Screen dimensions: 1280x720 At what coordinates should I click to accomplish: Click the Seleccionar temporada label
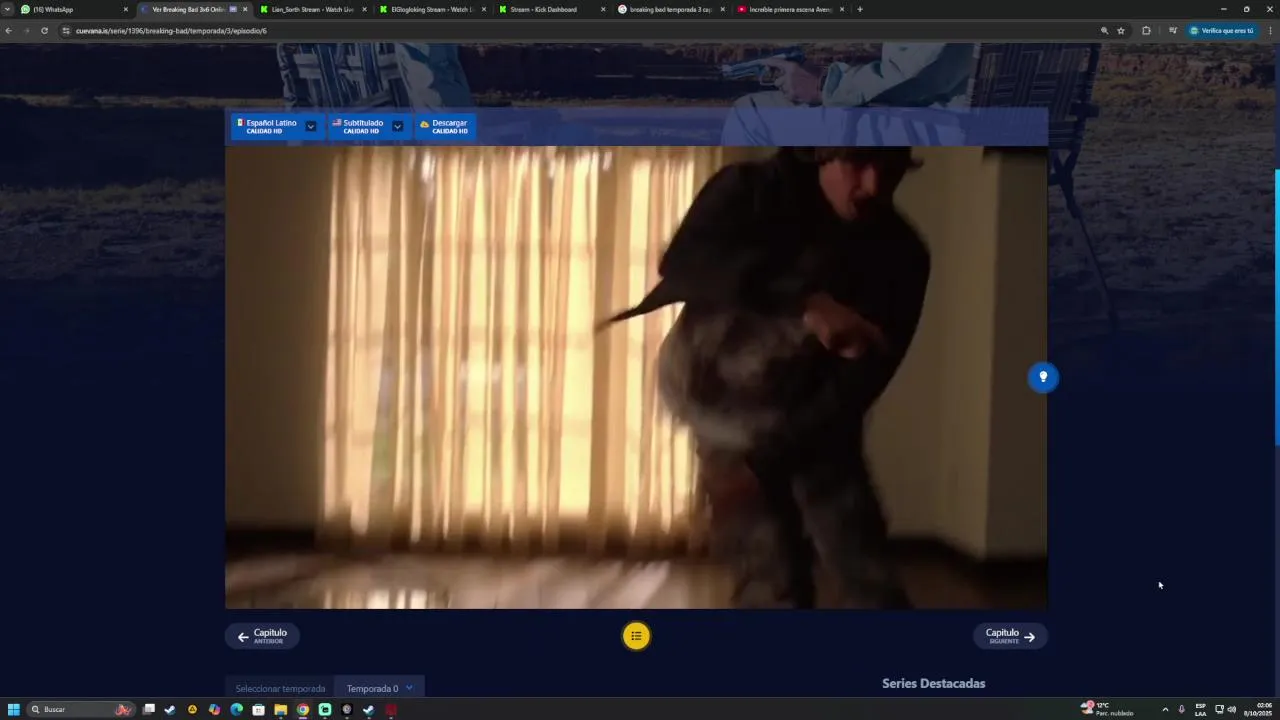[x=280, y=689]
